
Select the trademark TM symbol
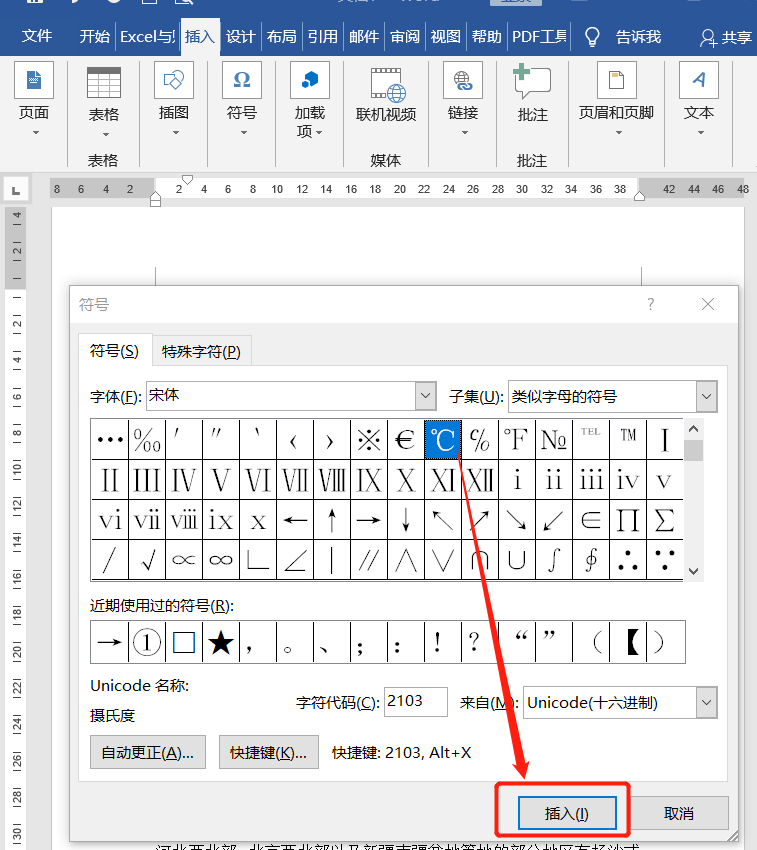627,440
